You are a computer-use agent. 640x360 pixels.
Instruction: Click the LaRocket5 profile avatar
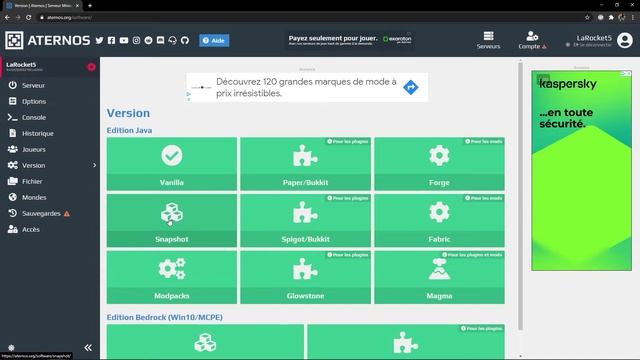(x=624, y=40)
